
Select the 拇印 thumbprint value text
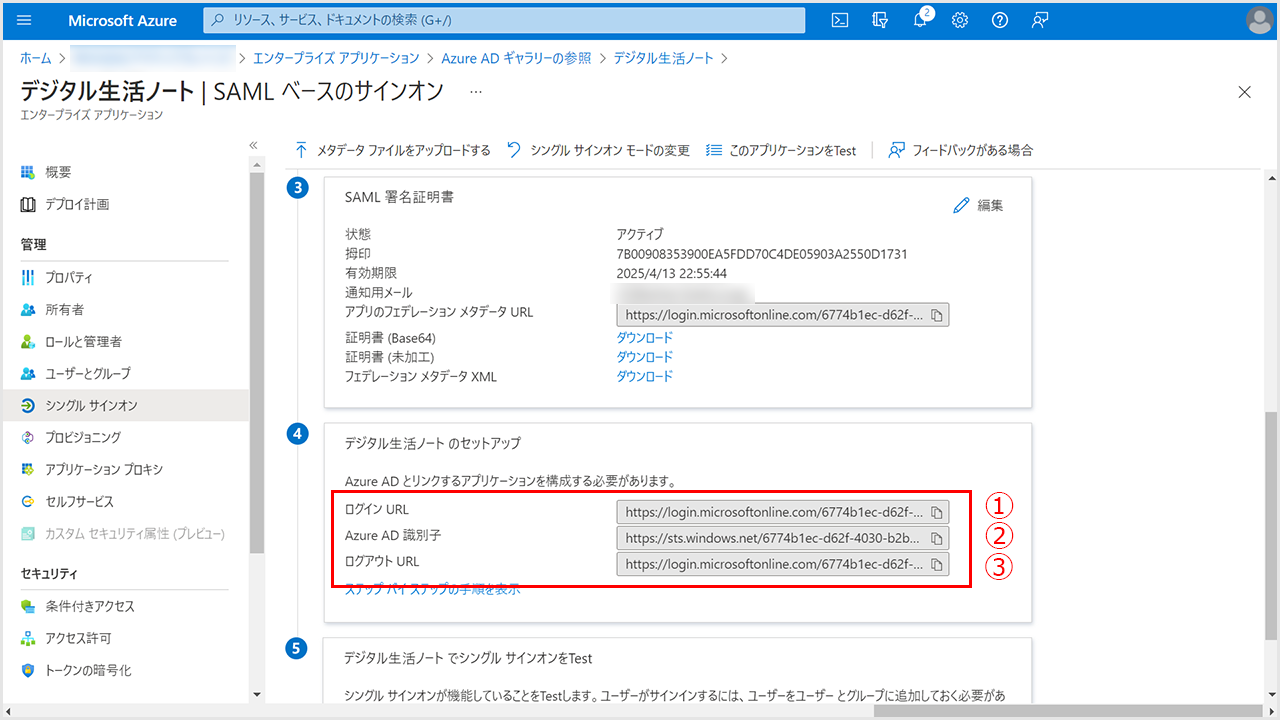point(762,254)
